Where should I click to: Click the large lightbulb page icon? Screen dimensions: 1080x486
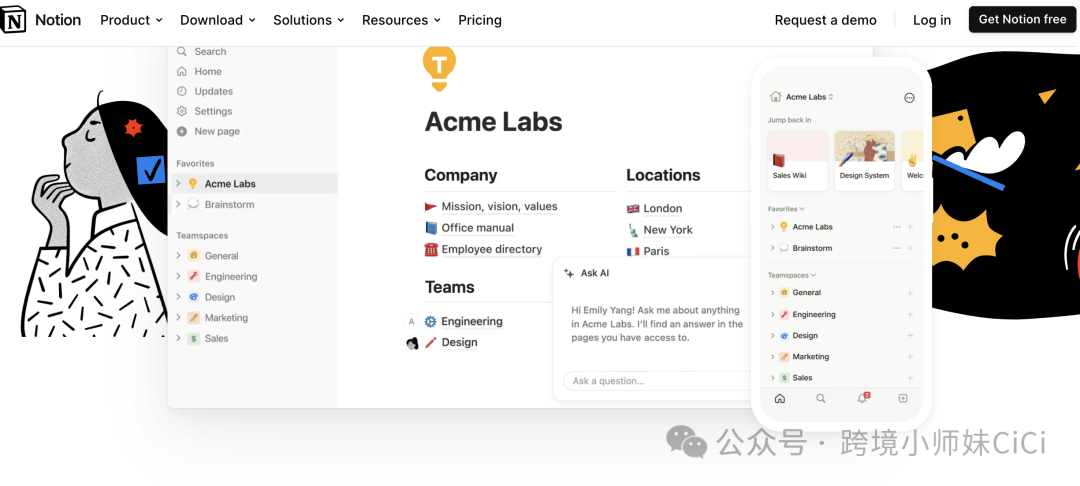point(439,69)
